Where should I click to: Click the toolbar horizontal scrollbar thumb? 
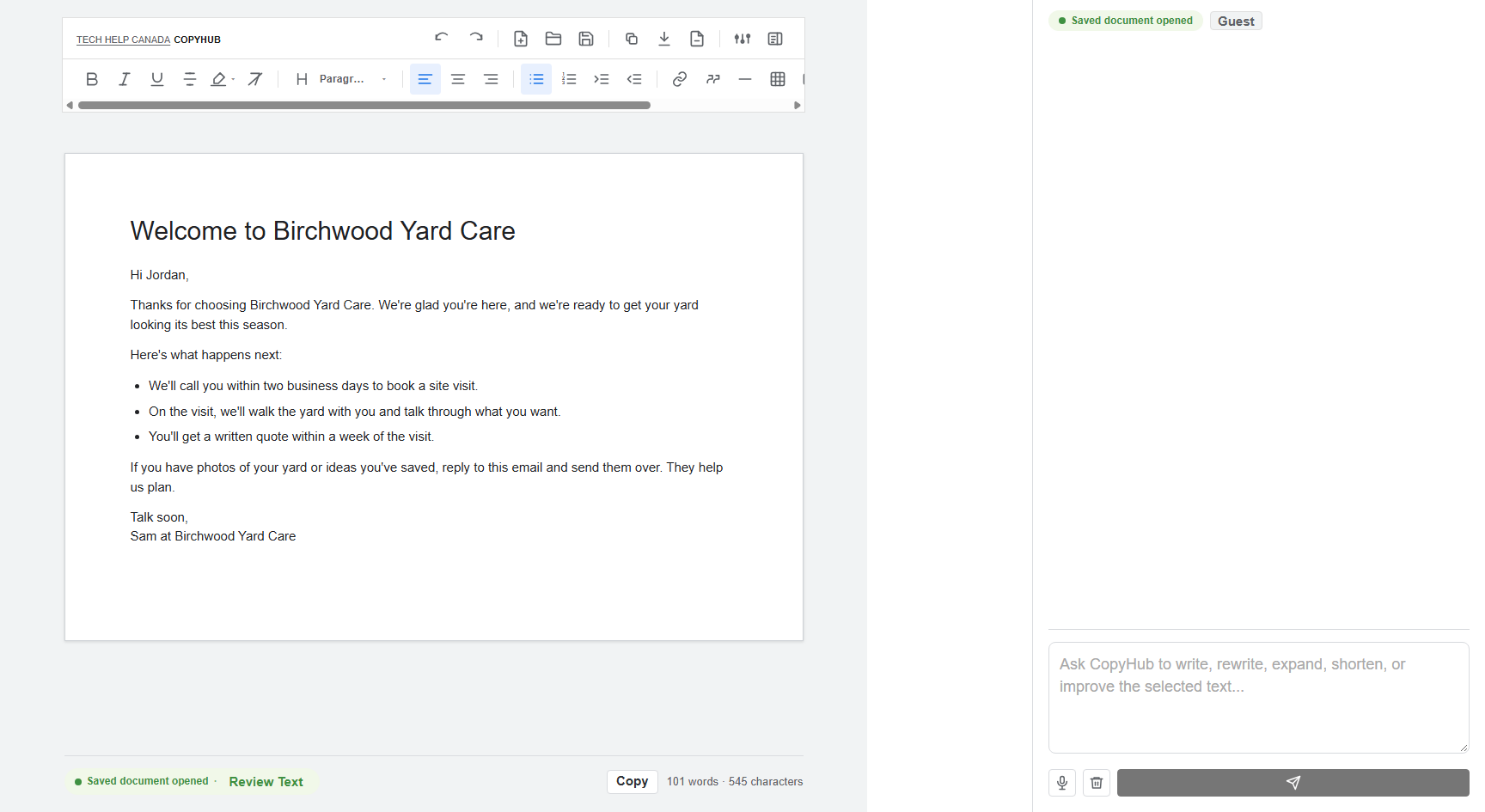(x=364, y=105)
